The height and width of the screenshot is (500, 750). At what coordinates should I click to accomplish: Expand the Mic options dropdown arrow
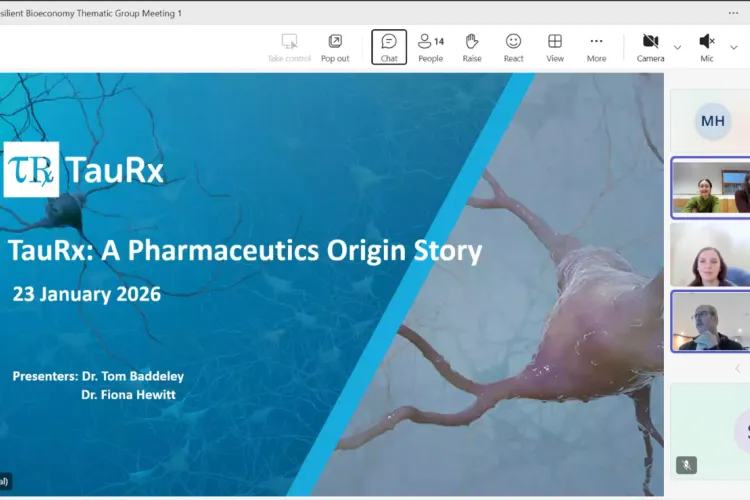click(734, 47)
